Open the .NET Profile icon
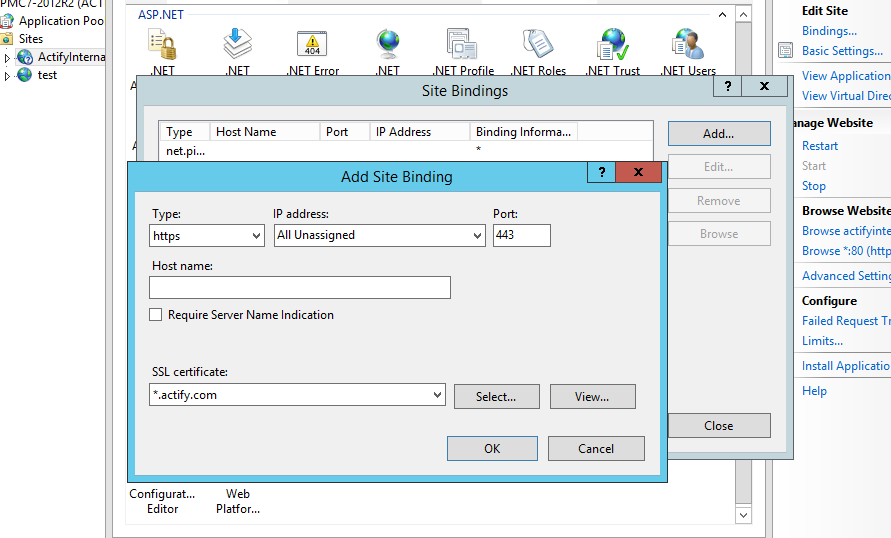 (463, 46)
